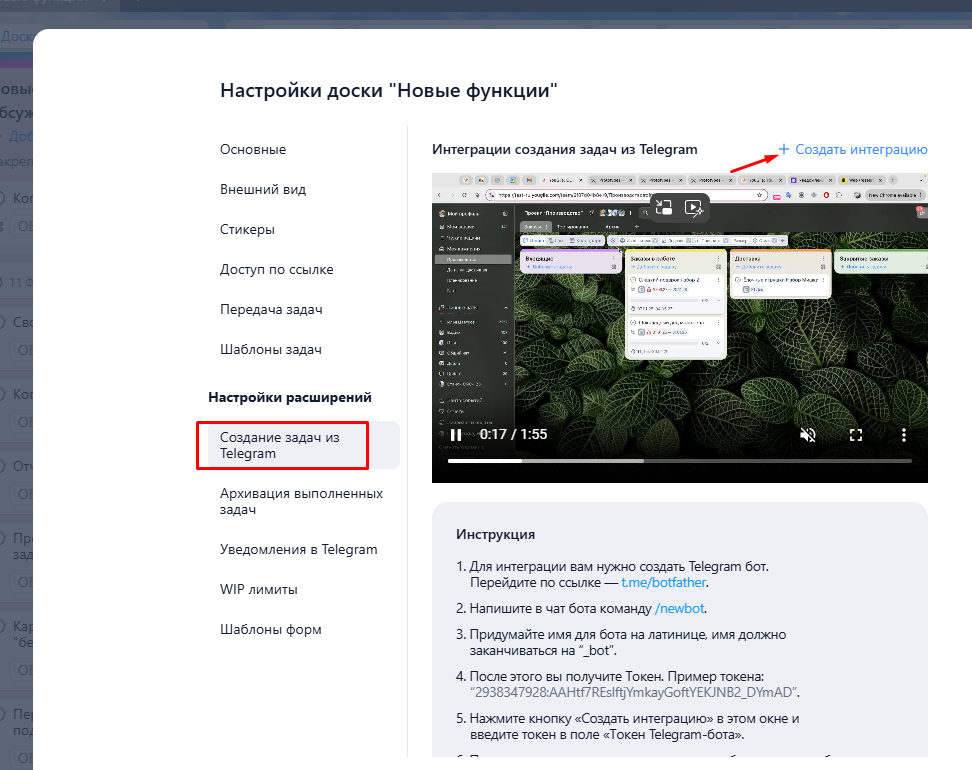
Task: Open the WIP лимиты section
Action: click(x=258, y=589)
